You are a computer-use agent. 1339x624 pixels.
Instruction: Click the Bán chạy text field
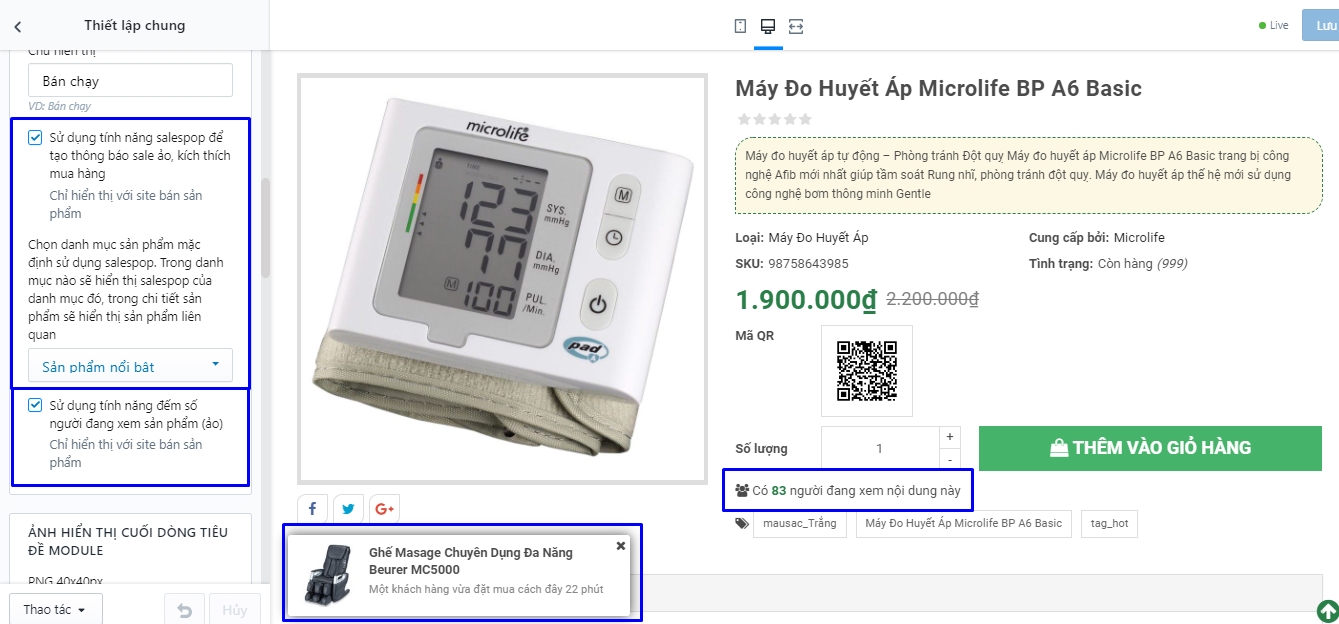pyautogui.click(x=130, y=81)
